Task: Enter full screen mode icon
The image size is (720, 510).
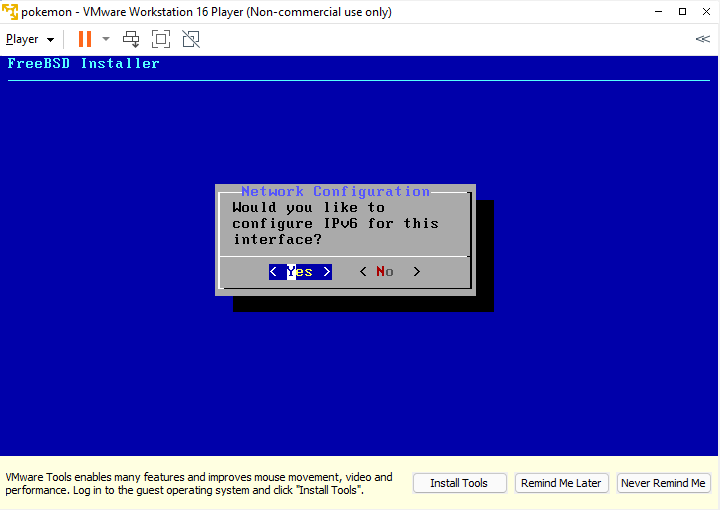Action: coord(161,39)
